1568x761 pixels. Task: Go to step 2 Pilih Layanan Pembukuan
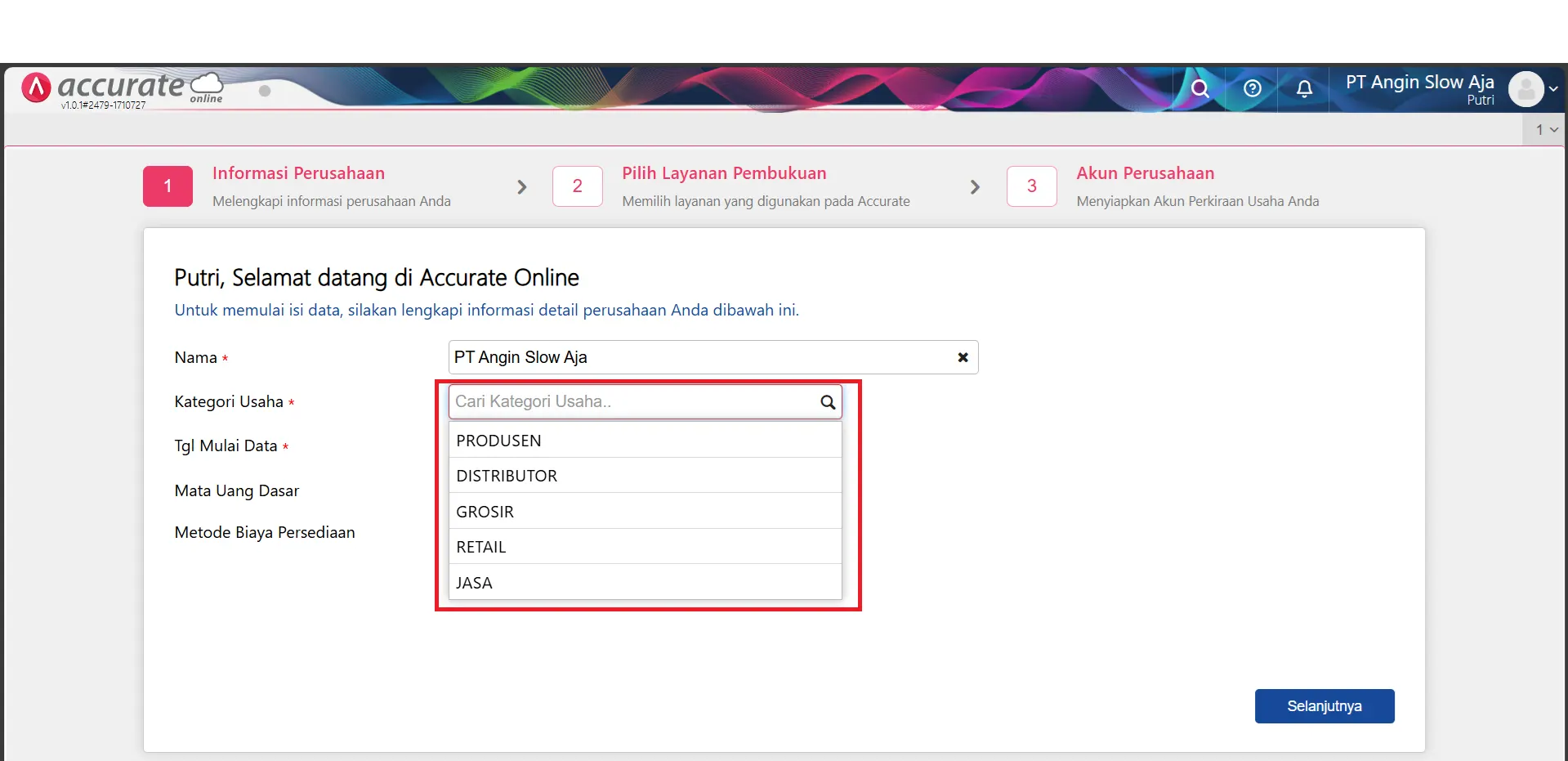[724, 173]
